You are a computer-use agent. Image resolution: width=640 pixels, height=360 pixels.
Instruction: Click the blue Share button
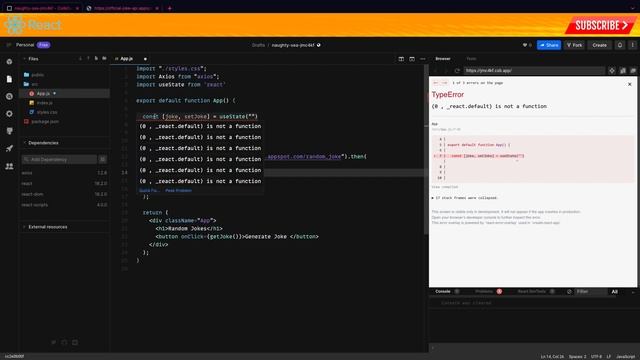coord(549,45)
